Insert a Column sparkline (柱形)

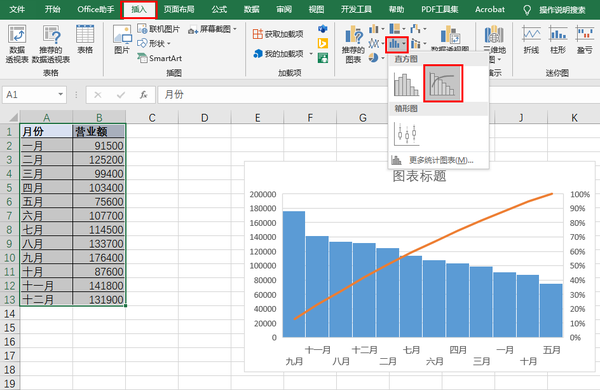[558, 39]
